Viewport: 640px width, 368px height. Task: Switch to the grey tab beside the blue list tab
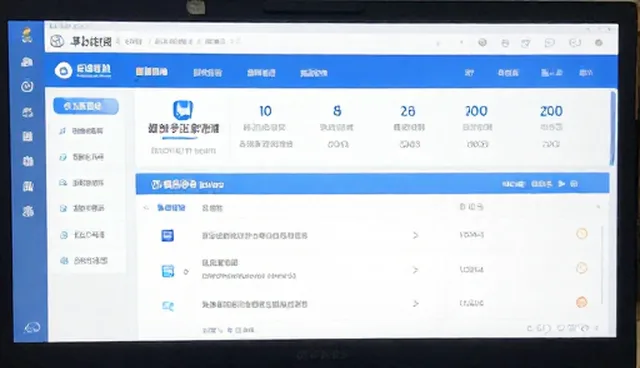click(212, 208)
